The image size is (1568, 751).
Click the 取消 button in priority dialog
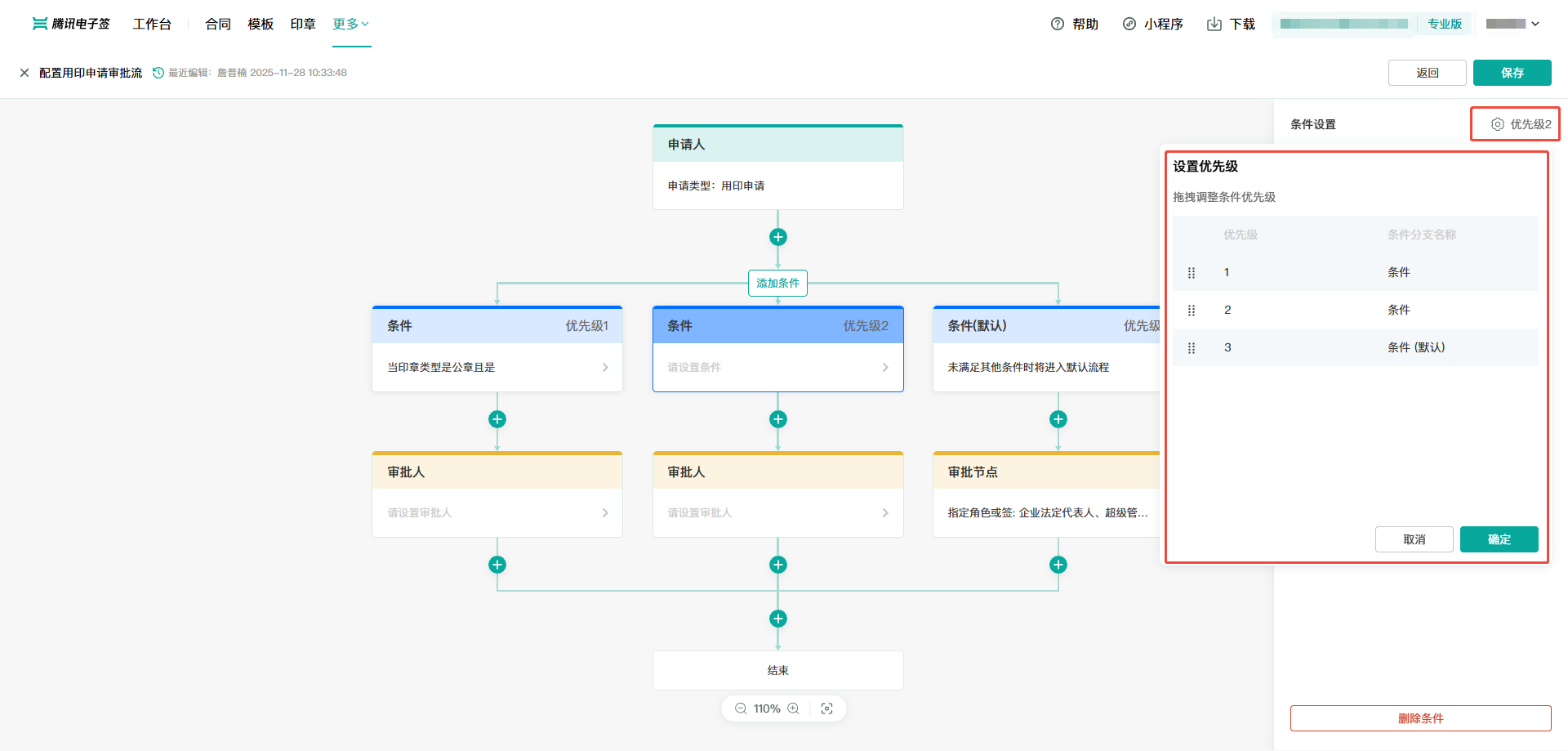1414,539
